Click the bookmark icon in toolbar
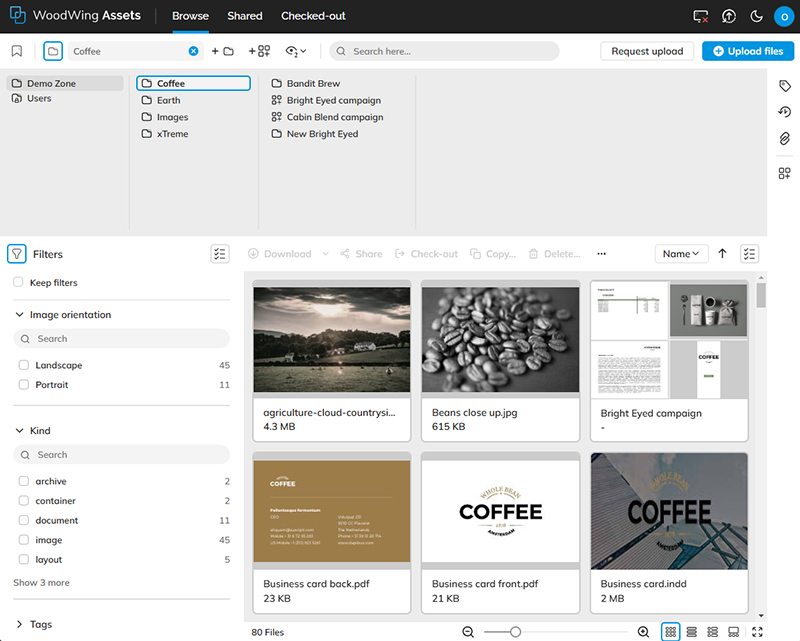This screenshot has width=800, height=641. click(x=17, y=51)
